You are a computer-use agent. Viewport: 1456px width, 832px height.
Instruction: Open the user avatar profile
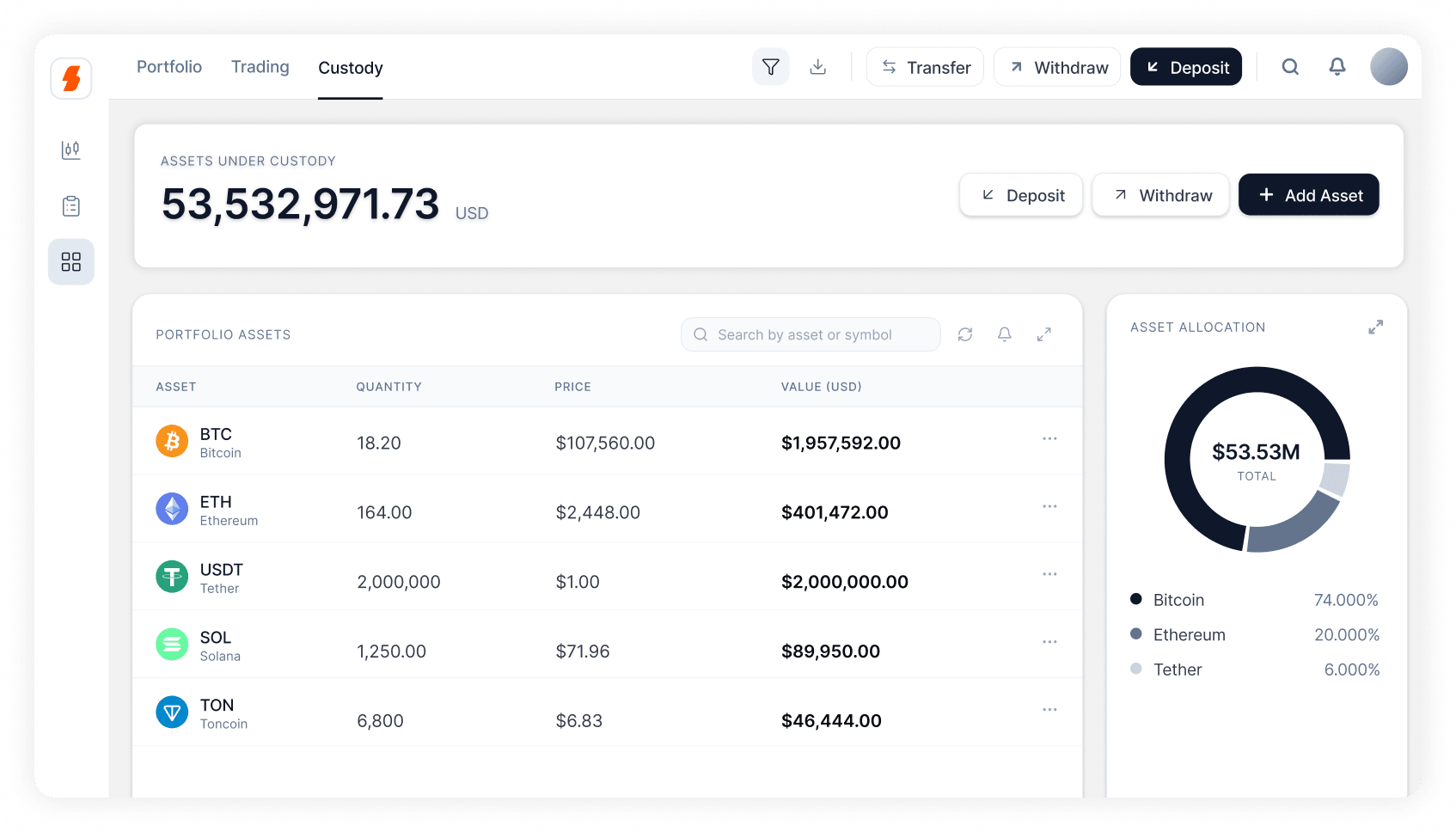tap(1389, 67)
